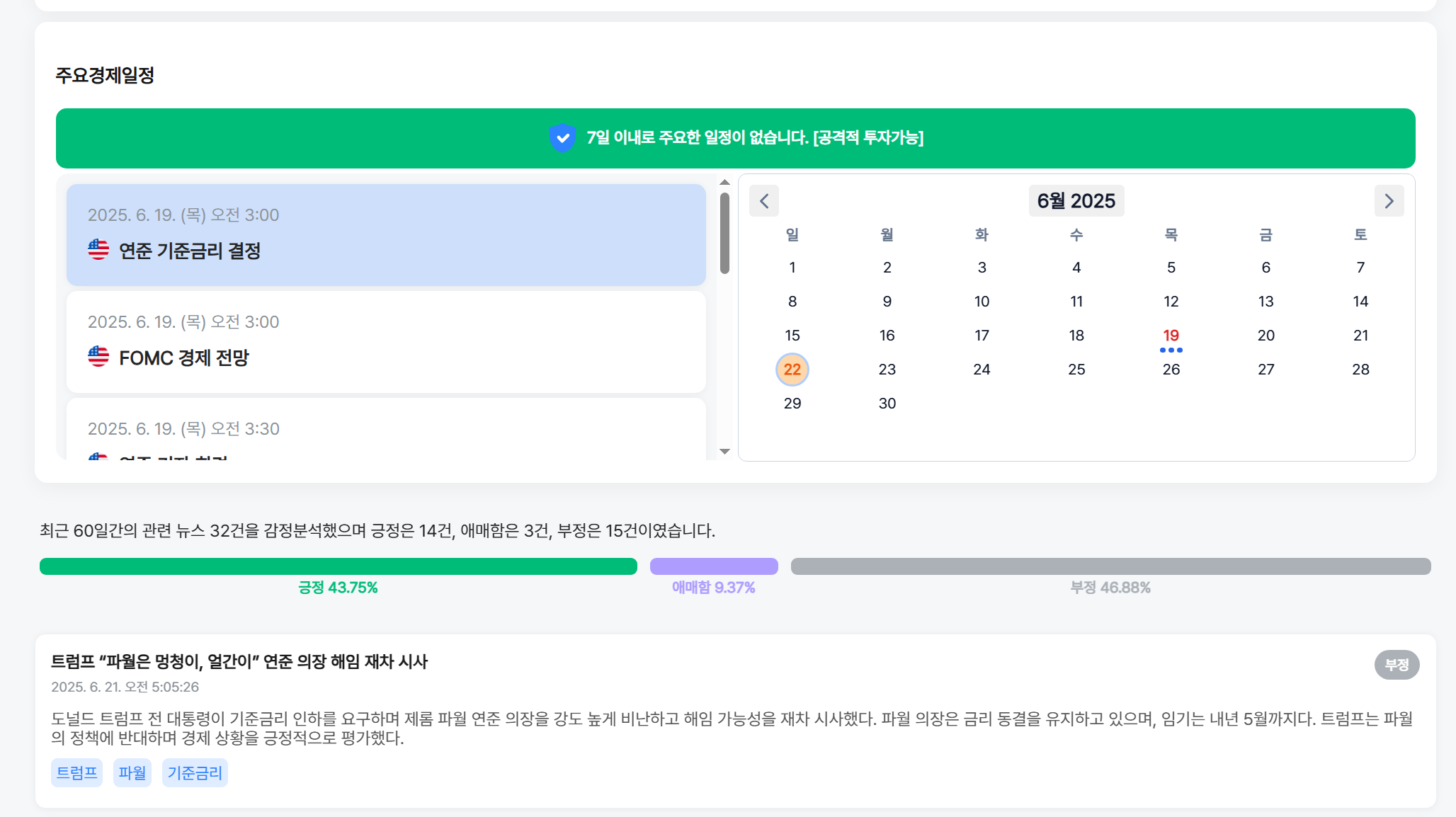This screenshot has width=1456, height=817.
Task: Go to previous month in calendar
Action: point(764,201)
